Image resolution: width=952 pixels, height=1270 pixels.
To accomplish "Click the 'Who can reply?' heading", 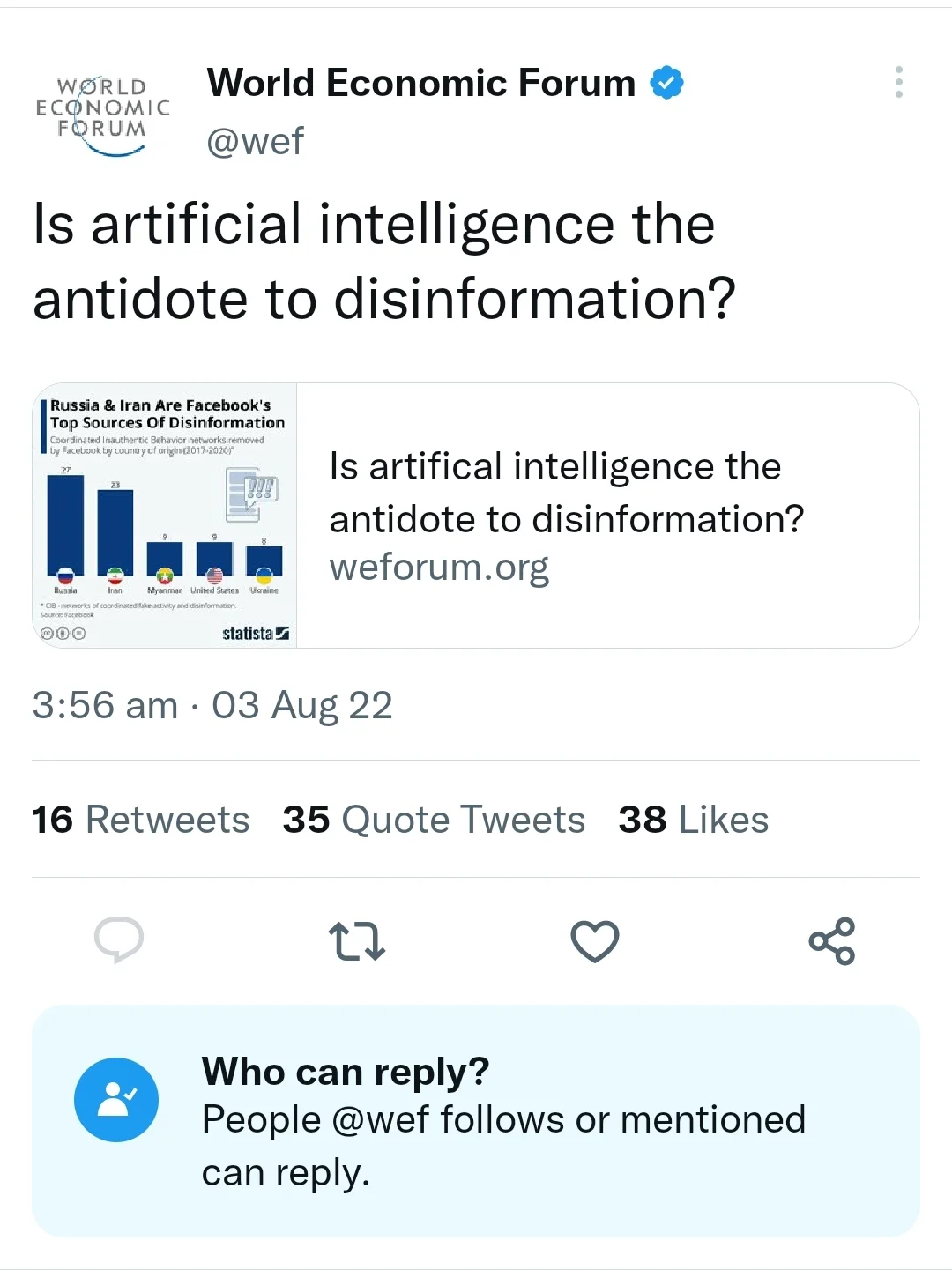I will [345, 1072].
